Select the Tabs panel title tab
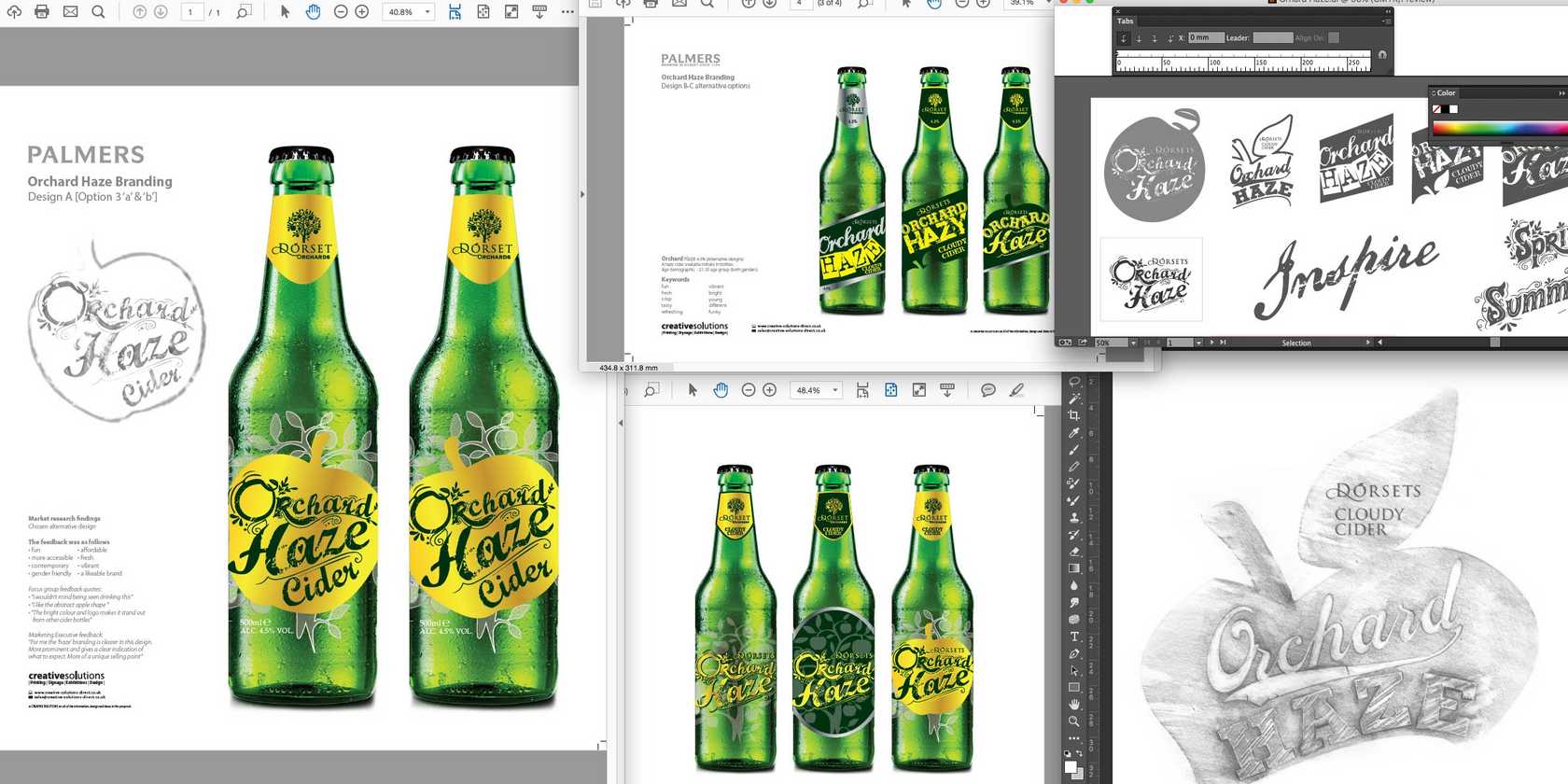Image resolution: width=1568 pixels, height=784 pixels. click(x=1126, y=21)
